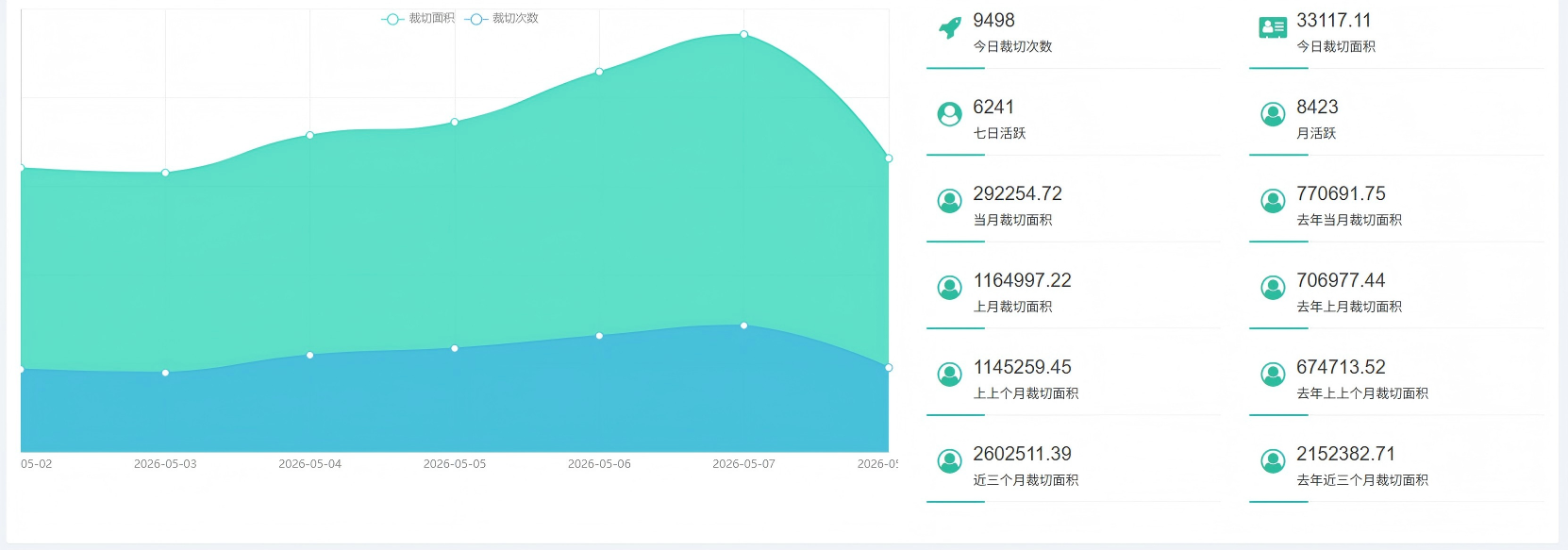This screenshot has width=1568, height=550.
Task: Click the user icon beside 上月裁切面积
Action: pos(949,288)
